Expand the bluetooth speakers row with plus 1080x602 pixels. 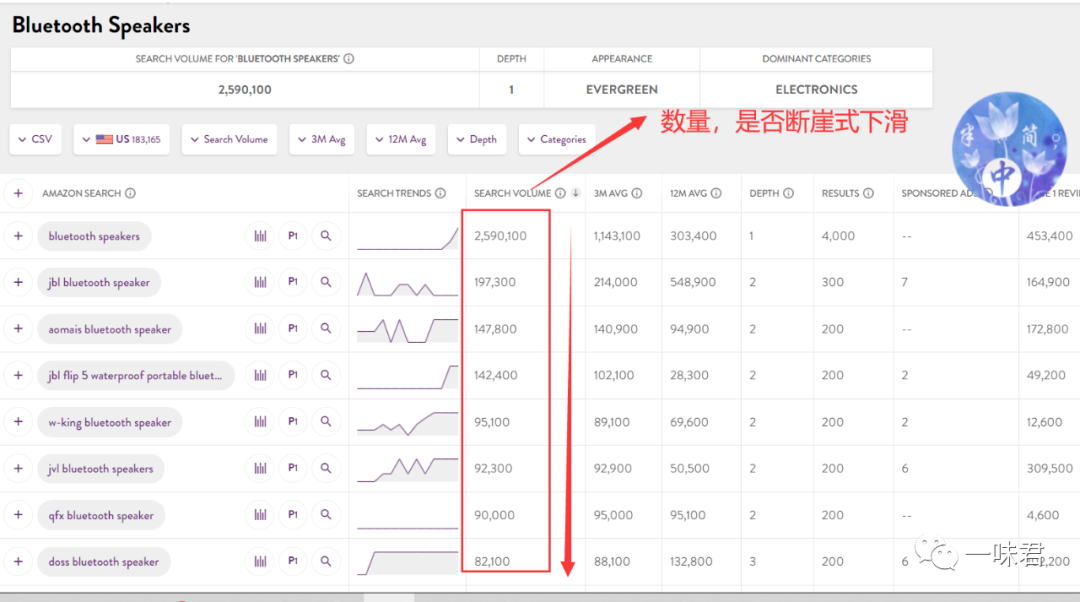point(19,236)
